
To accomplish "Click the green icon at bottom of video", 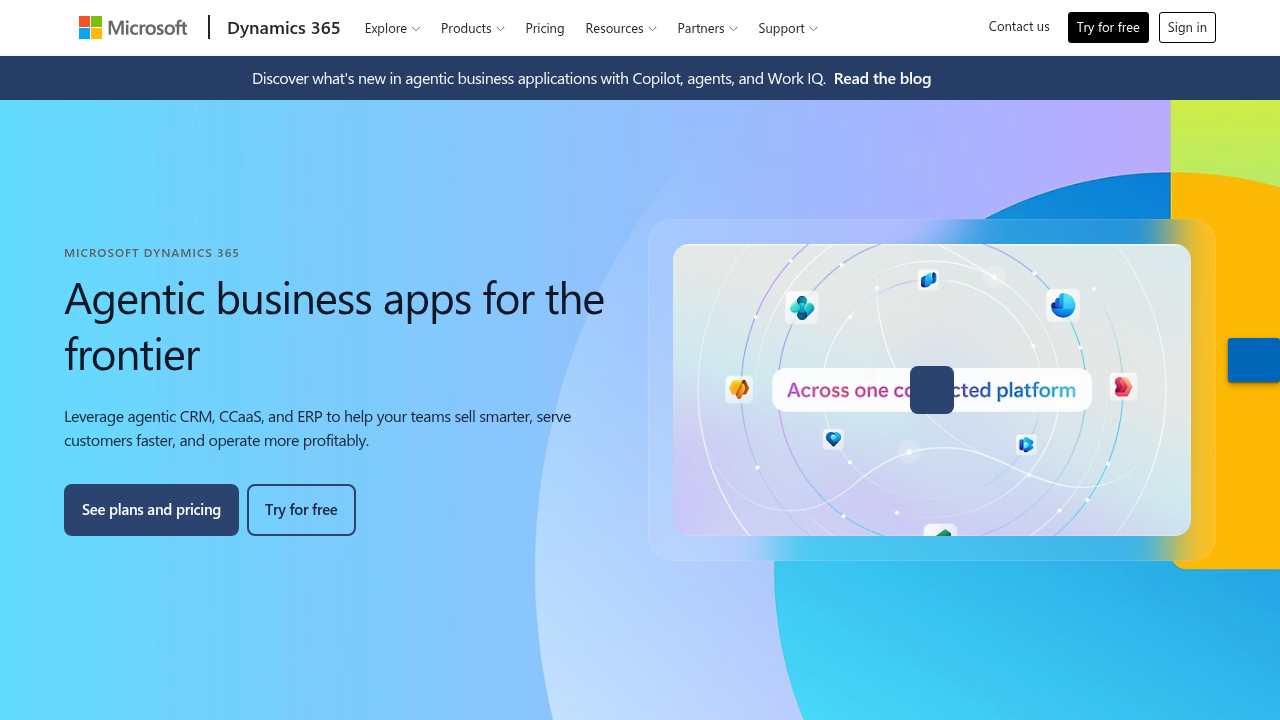I will tap(940, 531).
